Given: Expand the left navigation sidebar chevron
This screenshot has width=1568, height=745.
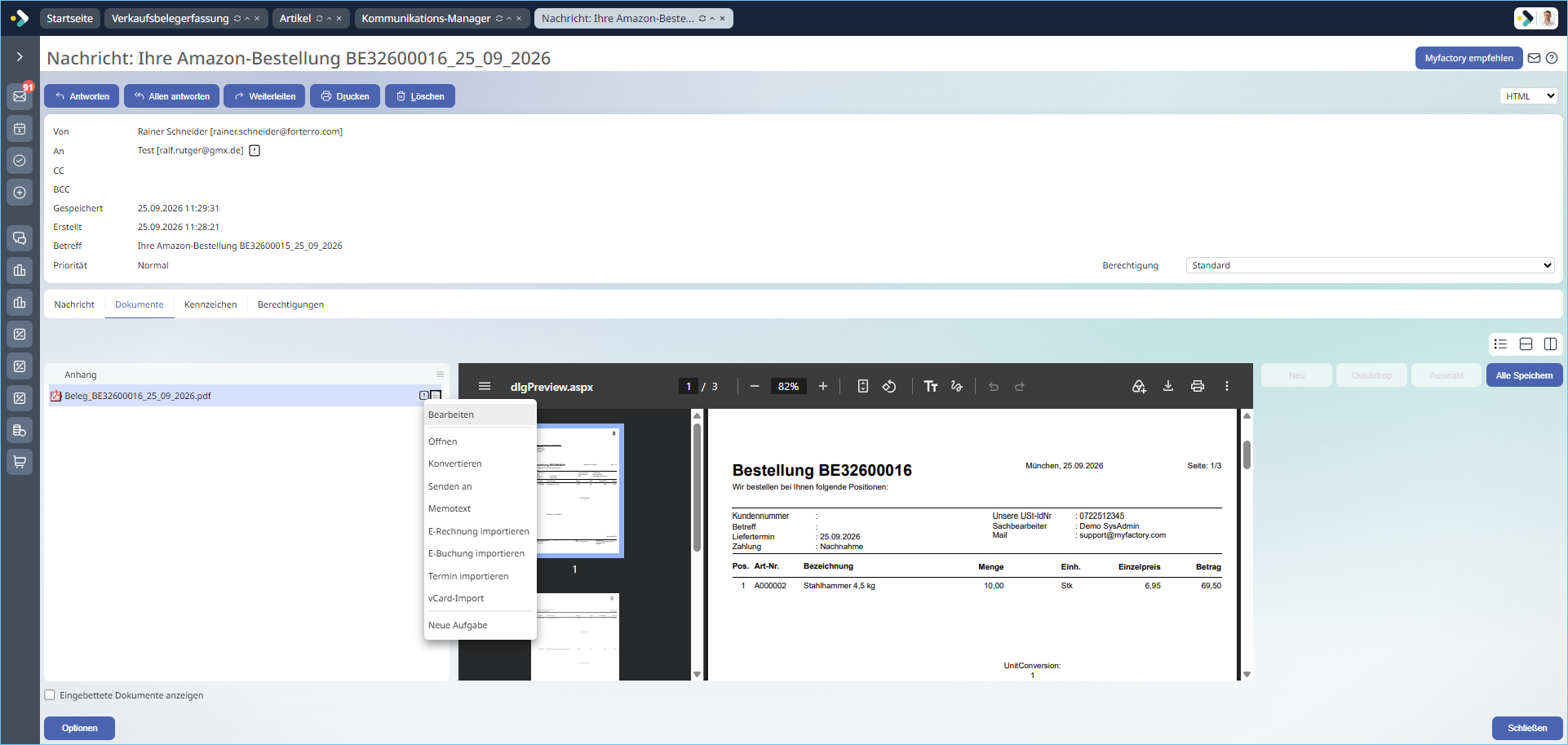Looking at the screenshot, I should point(20,56).
